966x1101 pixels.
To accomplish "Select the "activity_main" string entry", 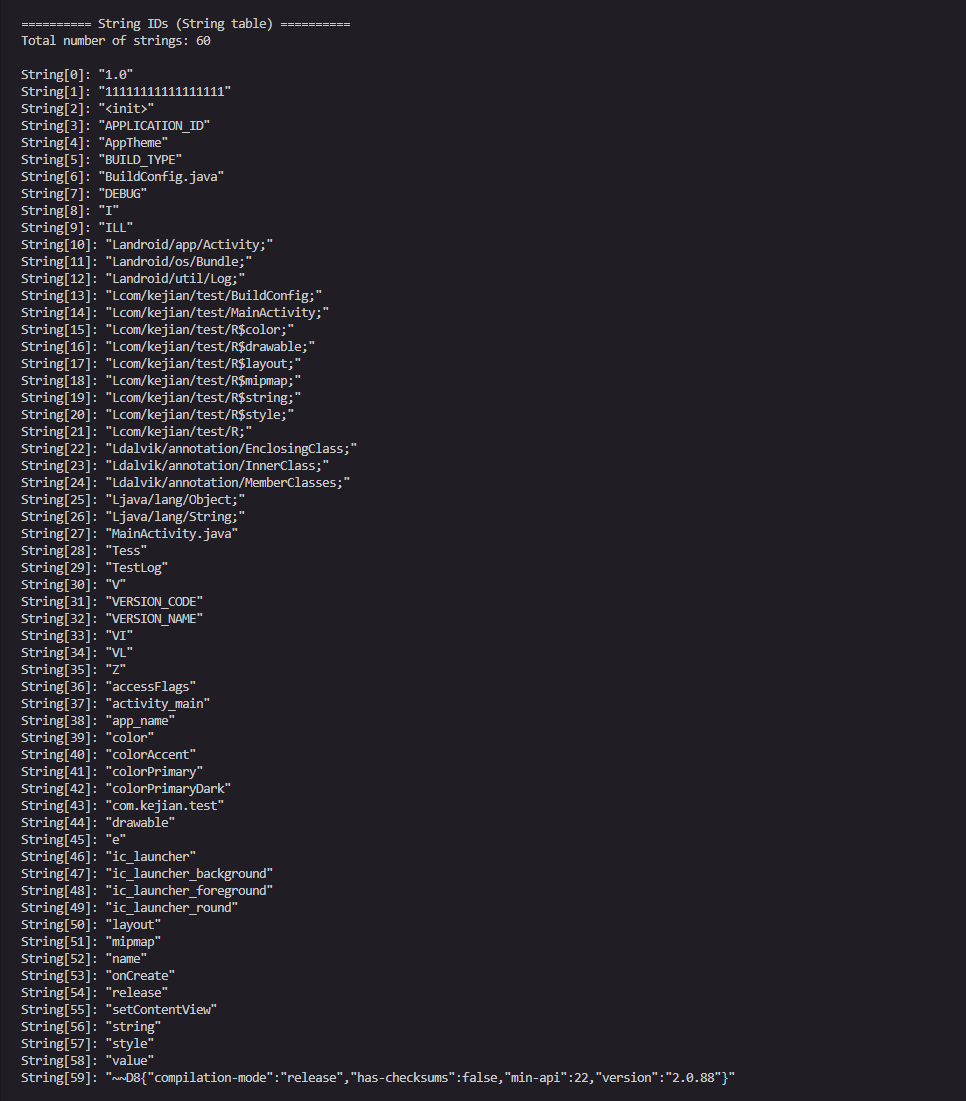I will coord(115,704).
